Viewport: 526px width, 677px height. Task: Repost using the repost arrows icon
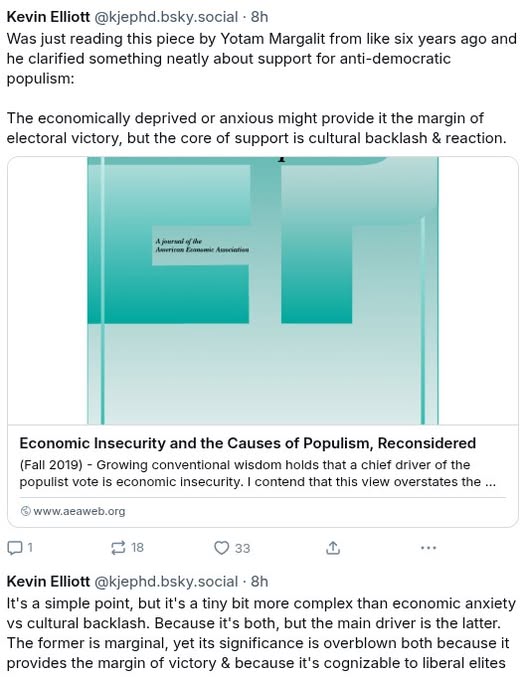coord(118,547)
